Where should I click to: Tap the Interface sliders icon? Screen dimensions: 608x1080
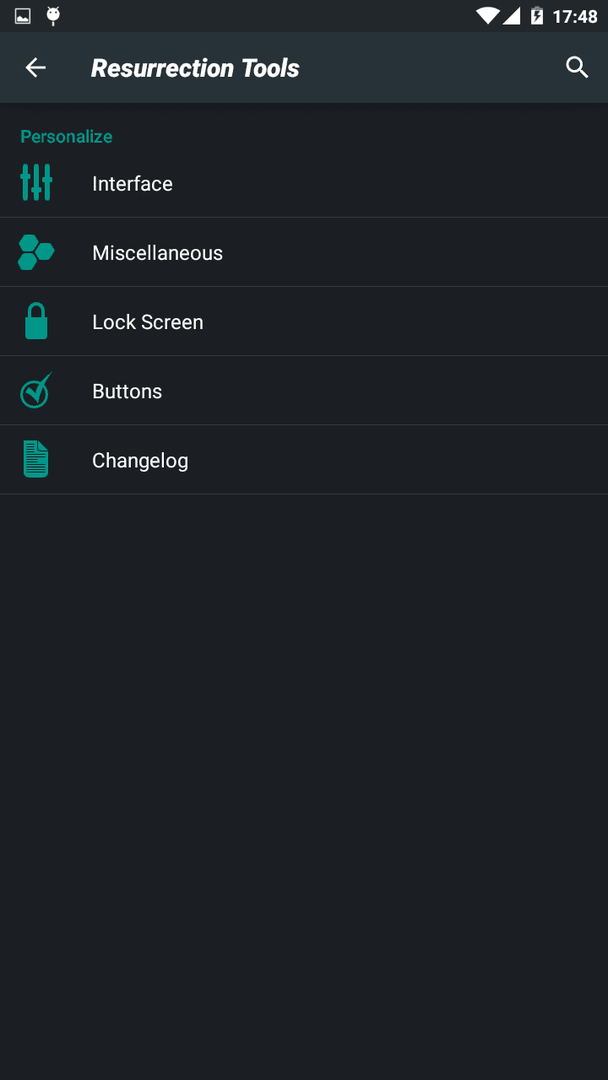36,183
